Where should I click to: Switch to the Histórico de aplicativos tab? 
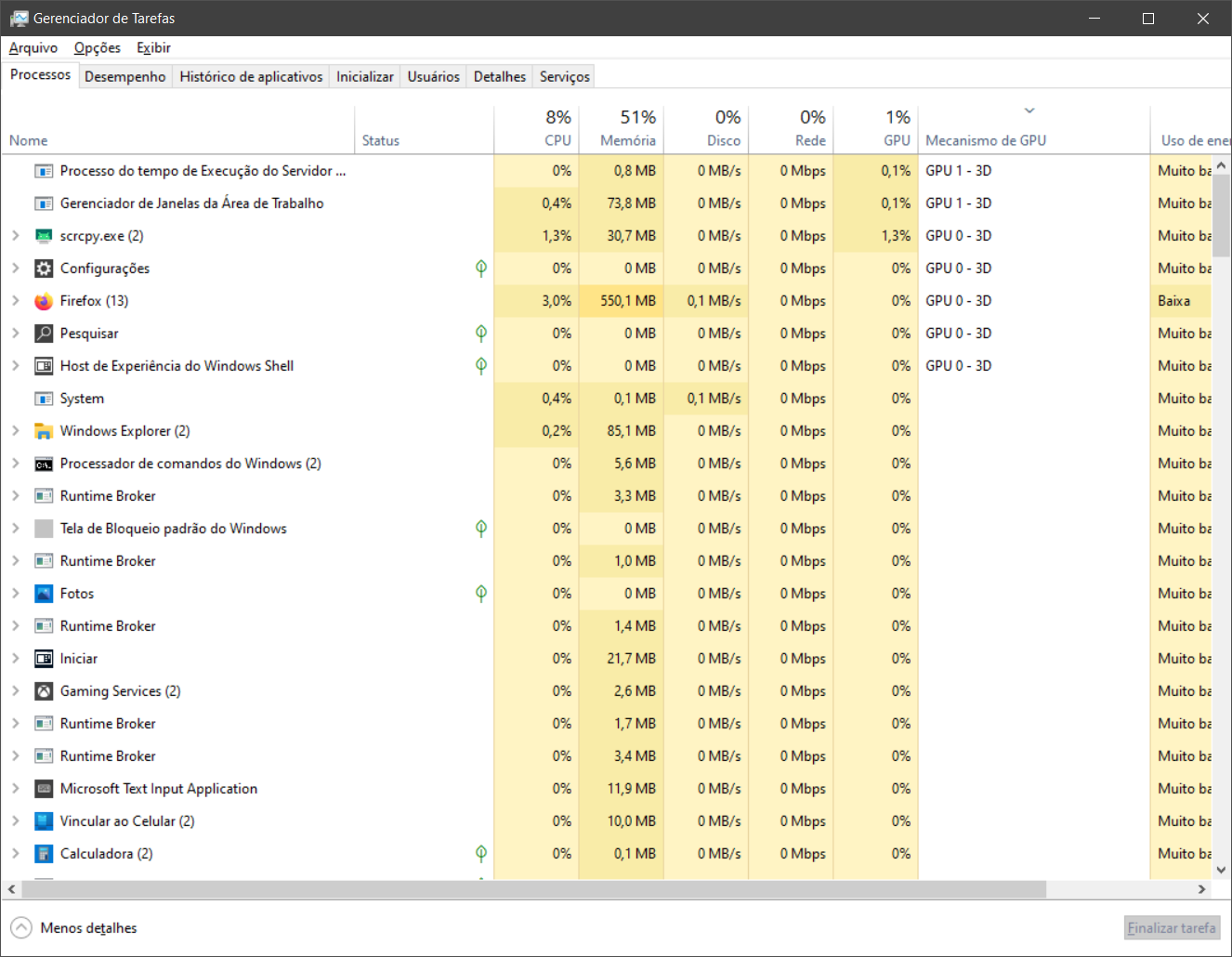pos(251,77)
